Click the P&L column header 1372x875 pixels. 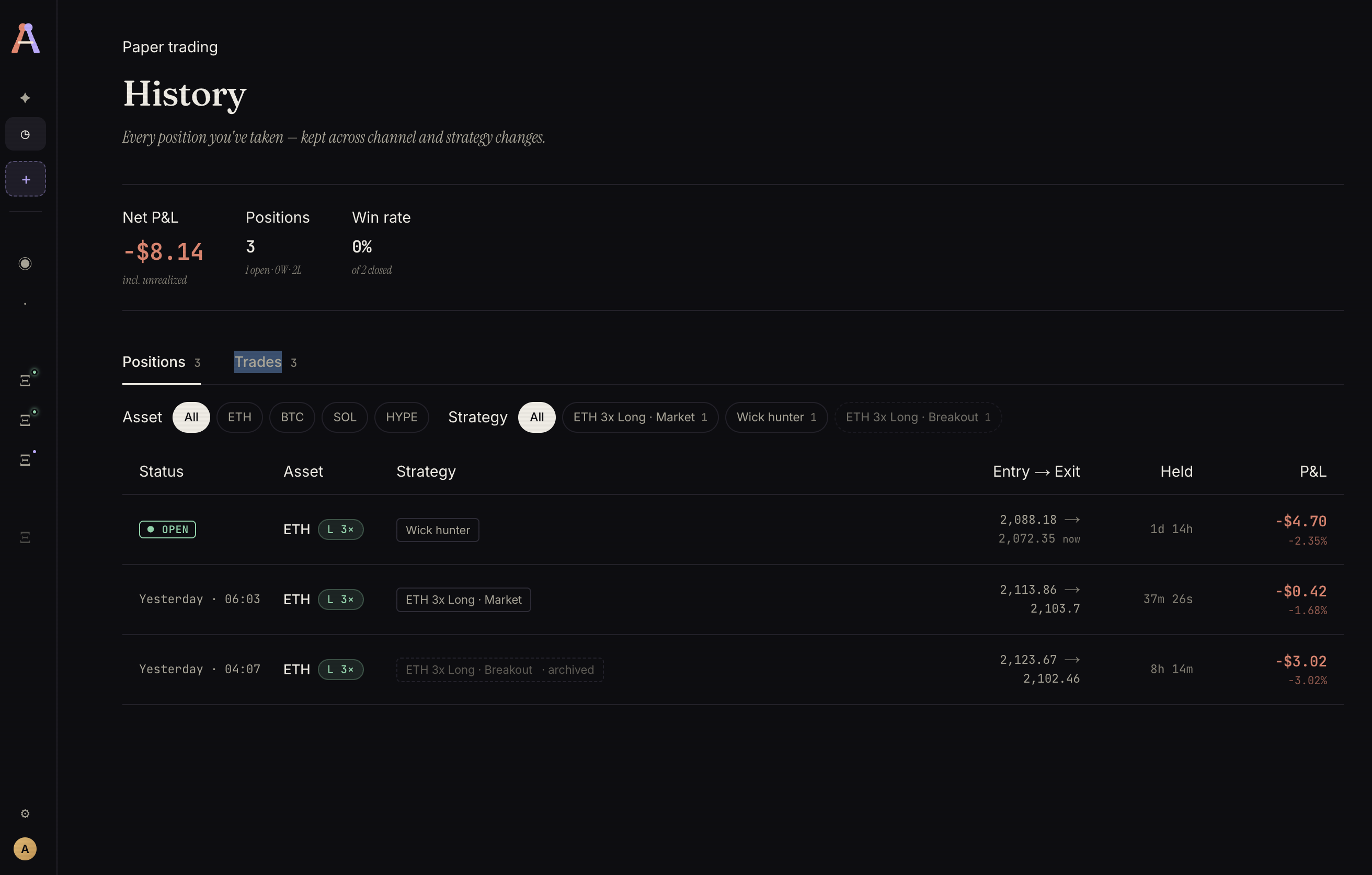1313,471
